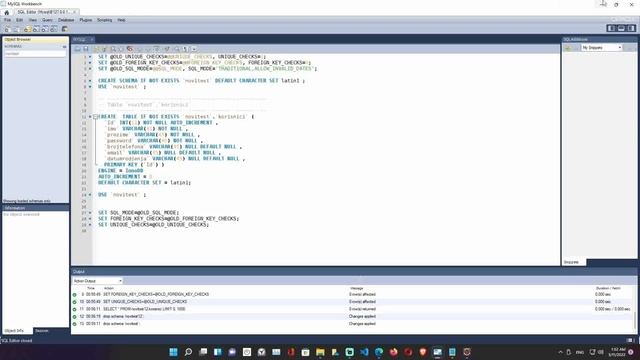
Task: Click the CREATE SCHEMA IF NOT EXISTS code line
Action: coord(201,81)
